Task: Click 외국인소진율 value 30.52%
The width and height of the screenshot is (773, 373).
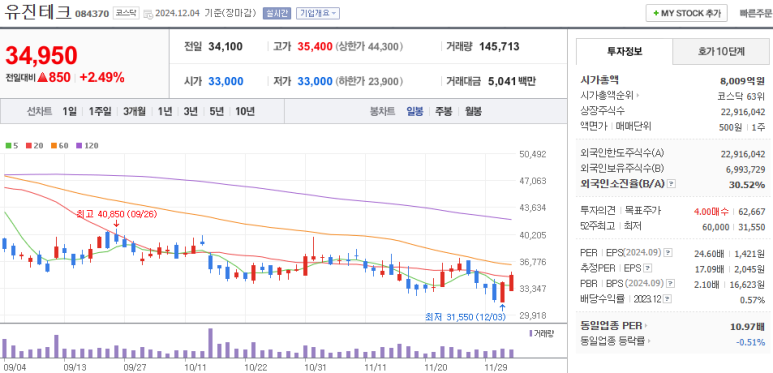Action: 747,185
